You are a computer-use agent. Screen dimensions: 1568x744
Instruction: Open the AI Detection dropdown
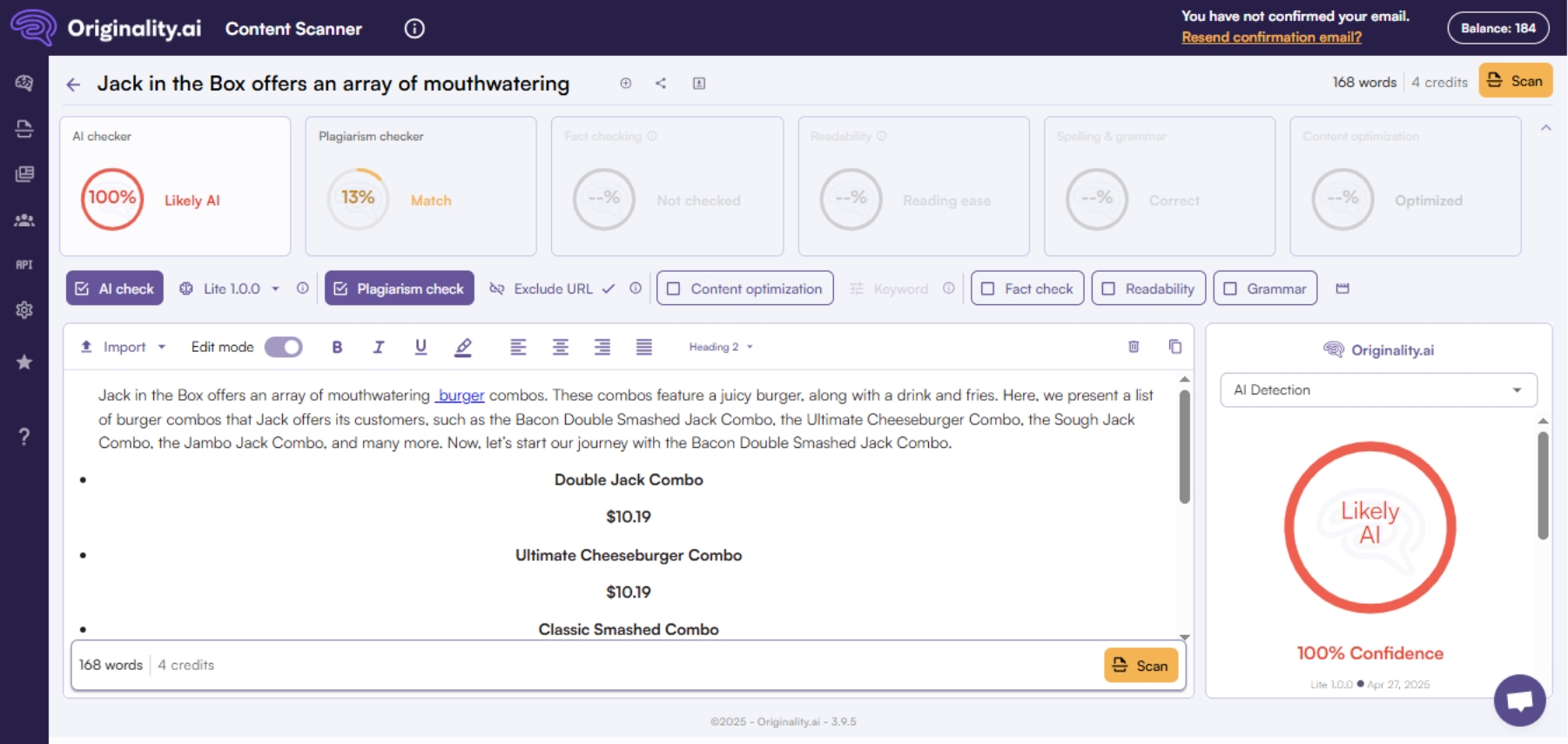click(1378, 390)
